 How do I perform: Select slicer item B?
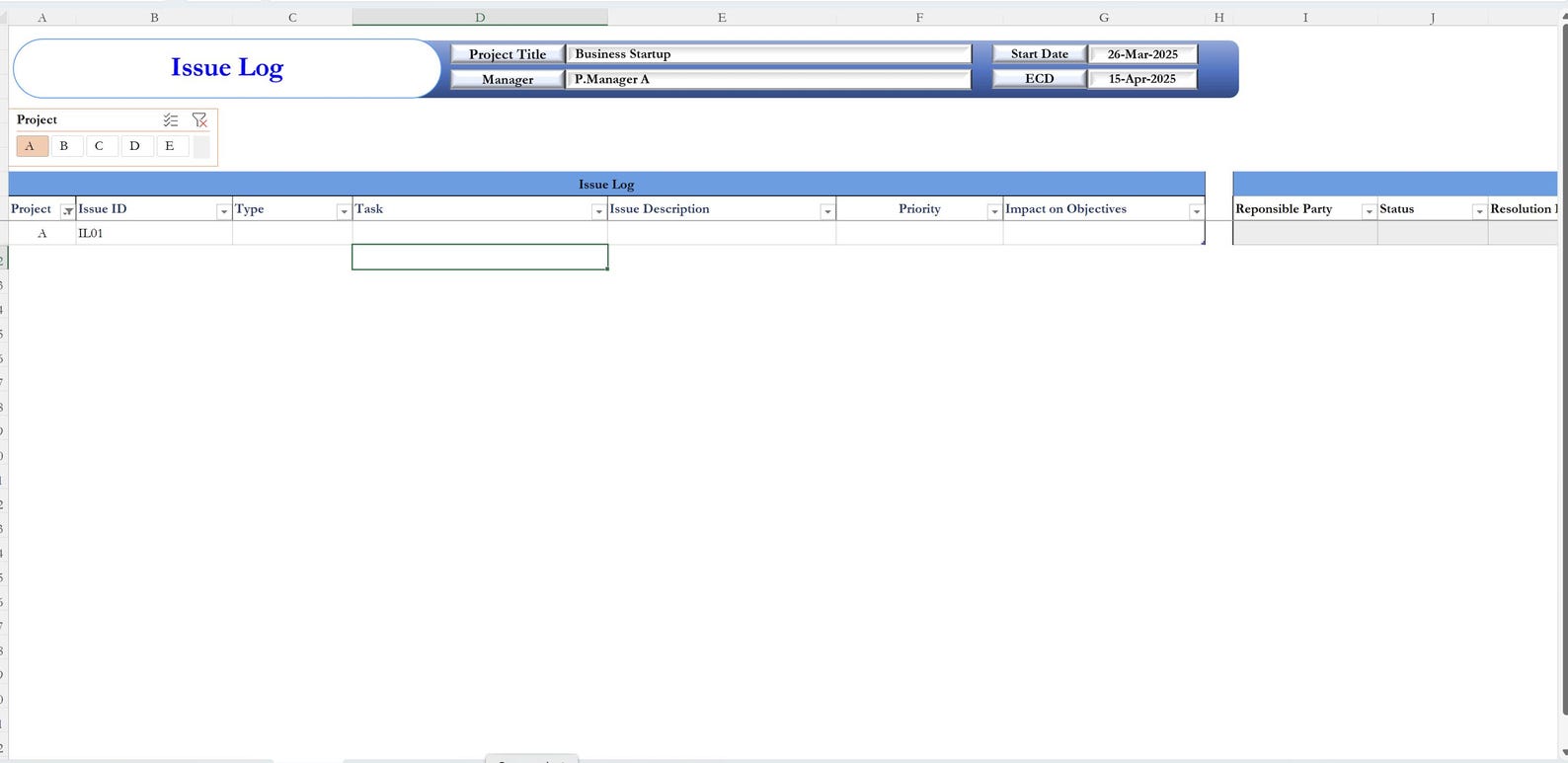pos(65,146)
